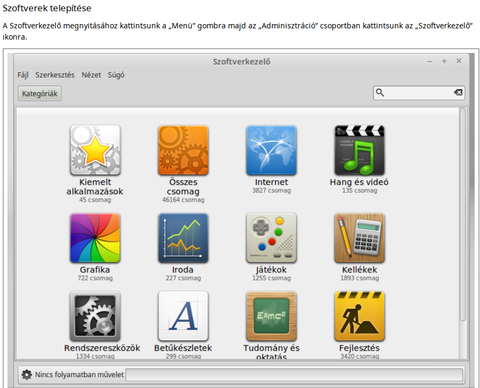Image resolution: width=480 pixels, height=388 pixels.
Task: Open the Súgó menu
Action: 116,75
